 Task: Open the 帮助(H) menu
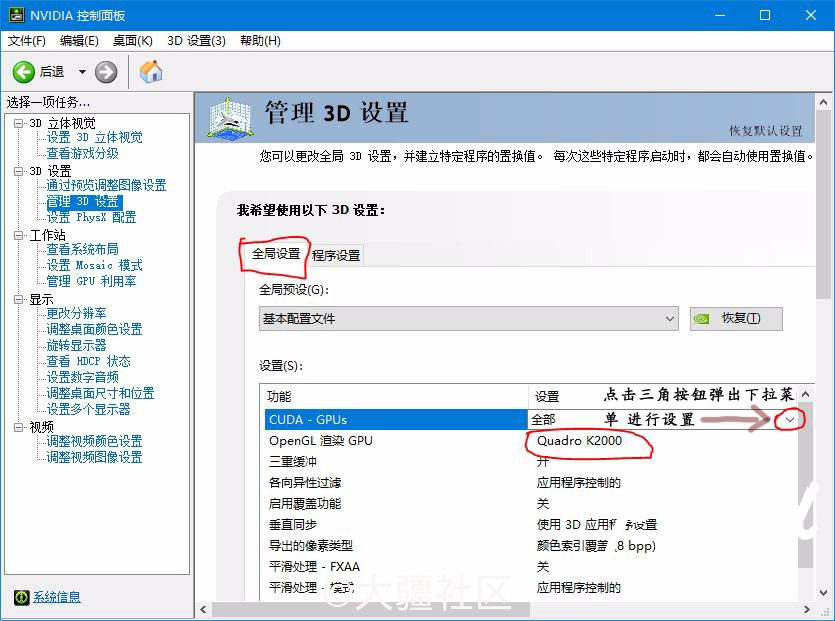(260, 41)
